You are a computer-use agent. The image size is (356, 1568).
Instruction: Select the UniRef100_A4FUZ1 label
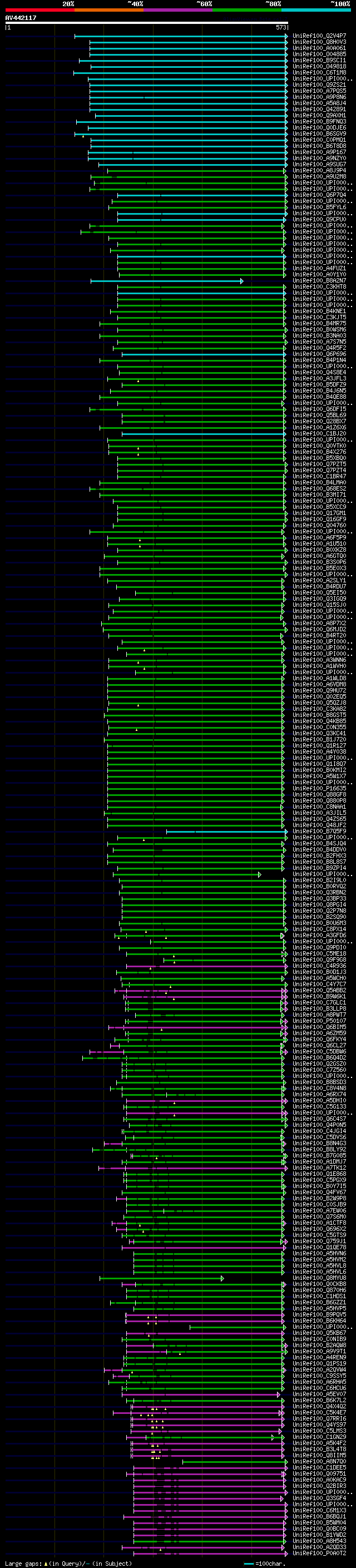[x=319, y=269]
